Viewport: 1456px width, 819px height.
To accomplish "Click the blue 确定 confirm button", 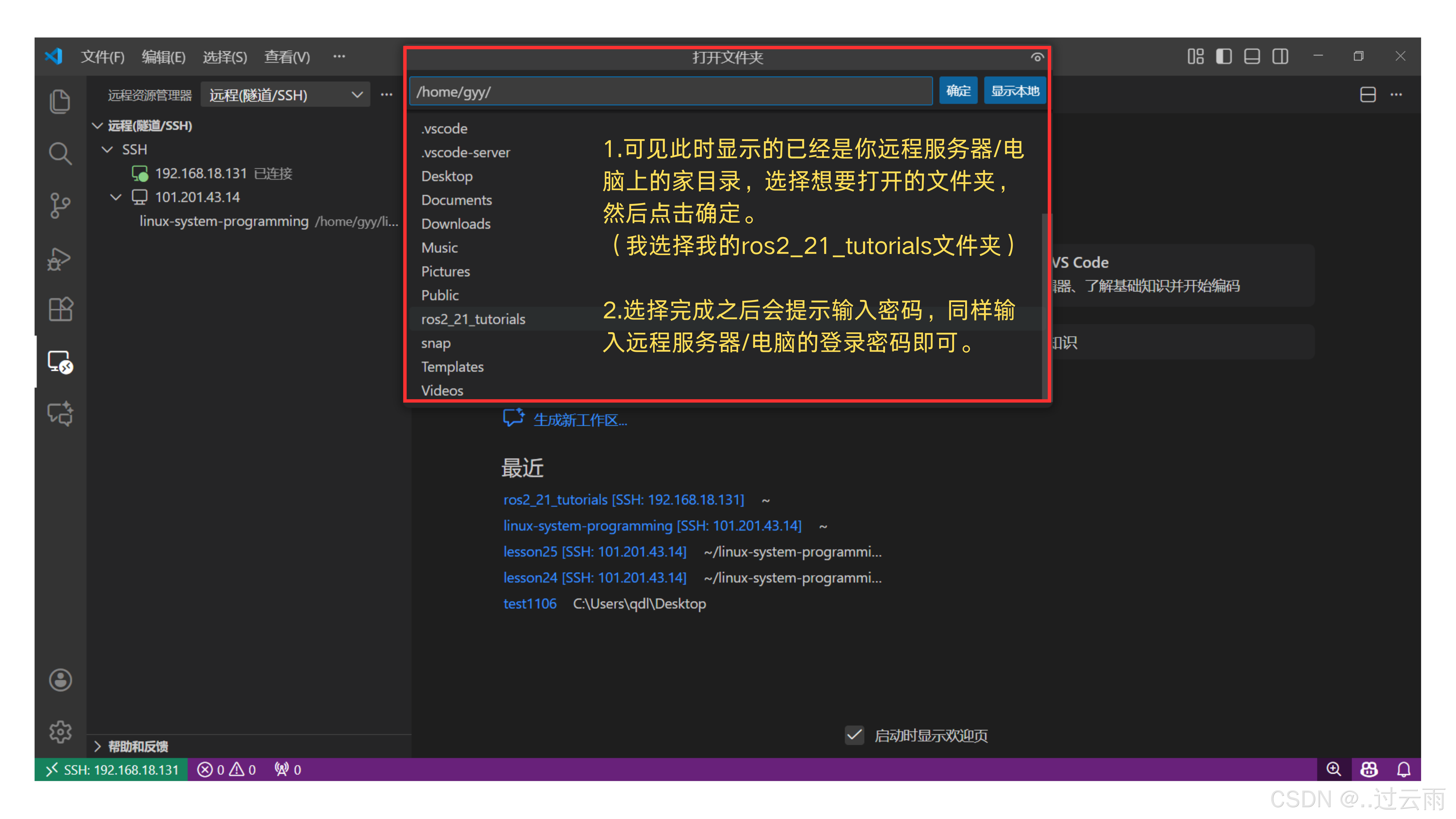I will pos(958,91).
